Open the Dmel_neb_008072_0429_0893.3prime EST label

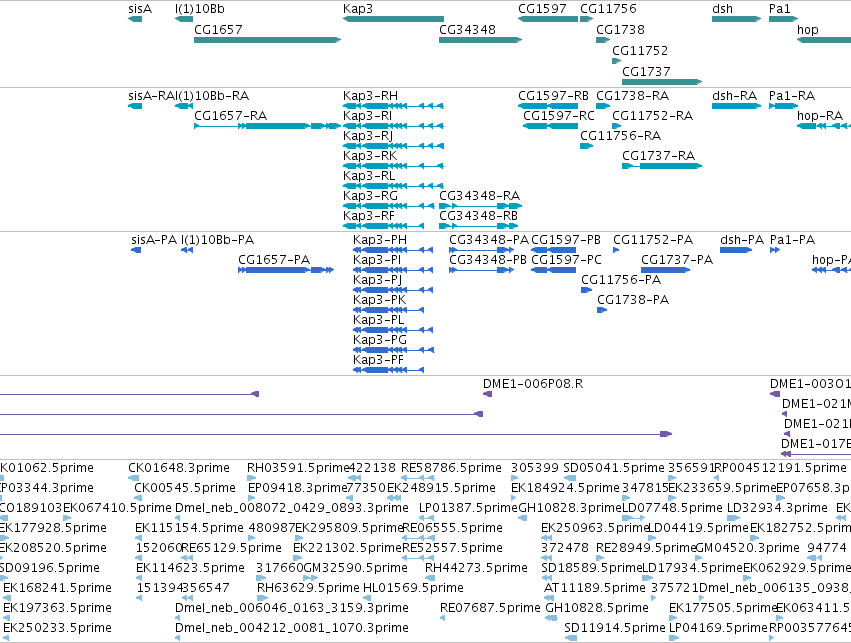point(292,508)
